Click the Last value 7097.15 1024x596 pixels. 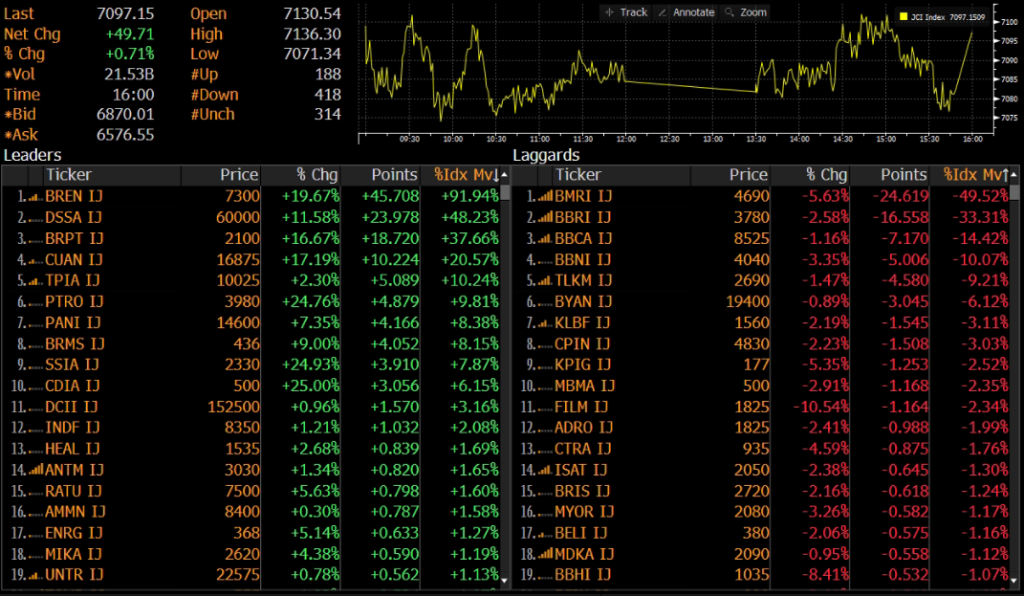(125, 13)
